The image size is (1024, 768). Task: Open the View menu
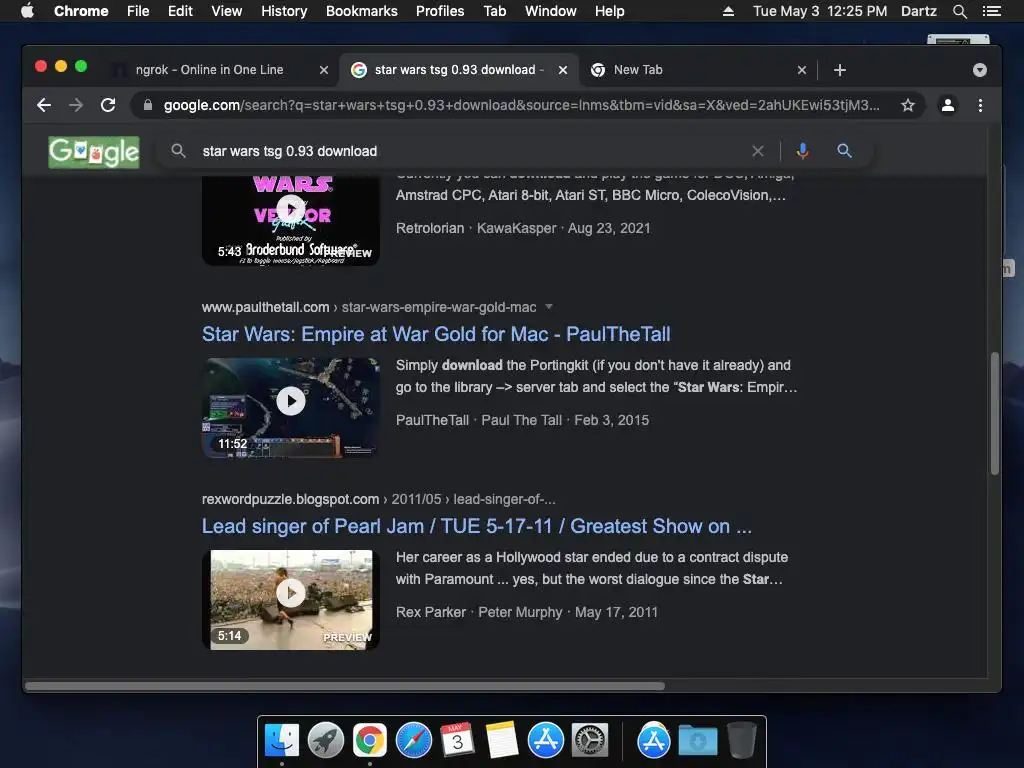coord(227,11)
